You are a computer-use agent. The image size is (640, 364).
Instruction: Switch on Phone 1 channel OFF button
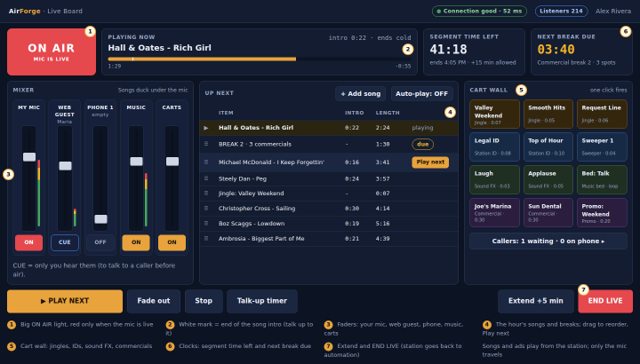pos(100,242)
